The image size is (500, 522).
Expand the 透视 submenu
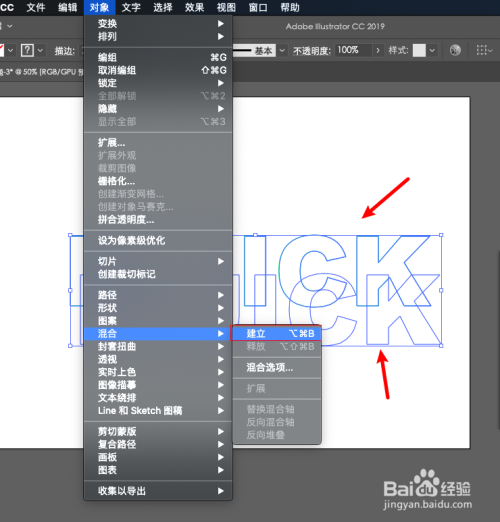tap(158, 359)
